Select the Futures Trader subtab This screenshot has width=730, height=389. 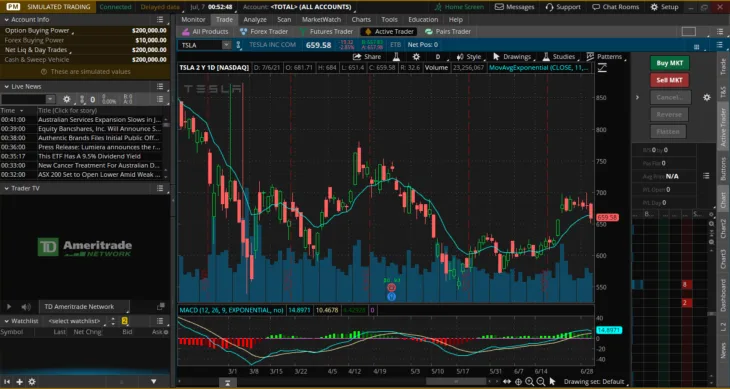(x=326, y=32)
